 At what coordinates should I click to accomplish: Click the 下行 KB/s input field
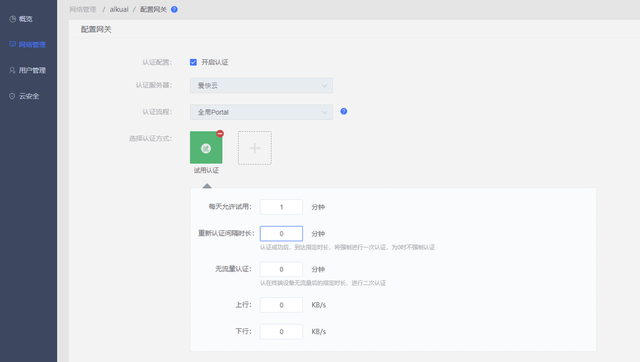pos(281,331)
